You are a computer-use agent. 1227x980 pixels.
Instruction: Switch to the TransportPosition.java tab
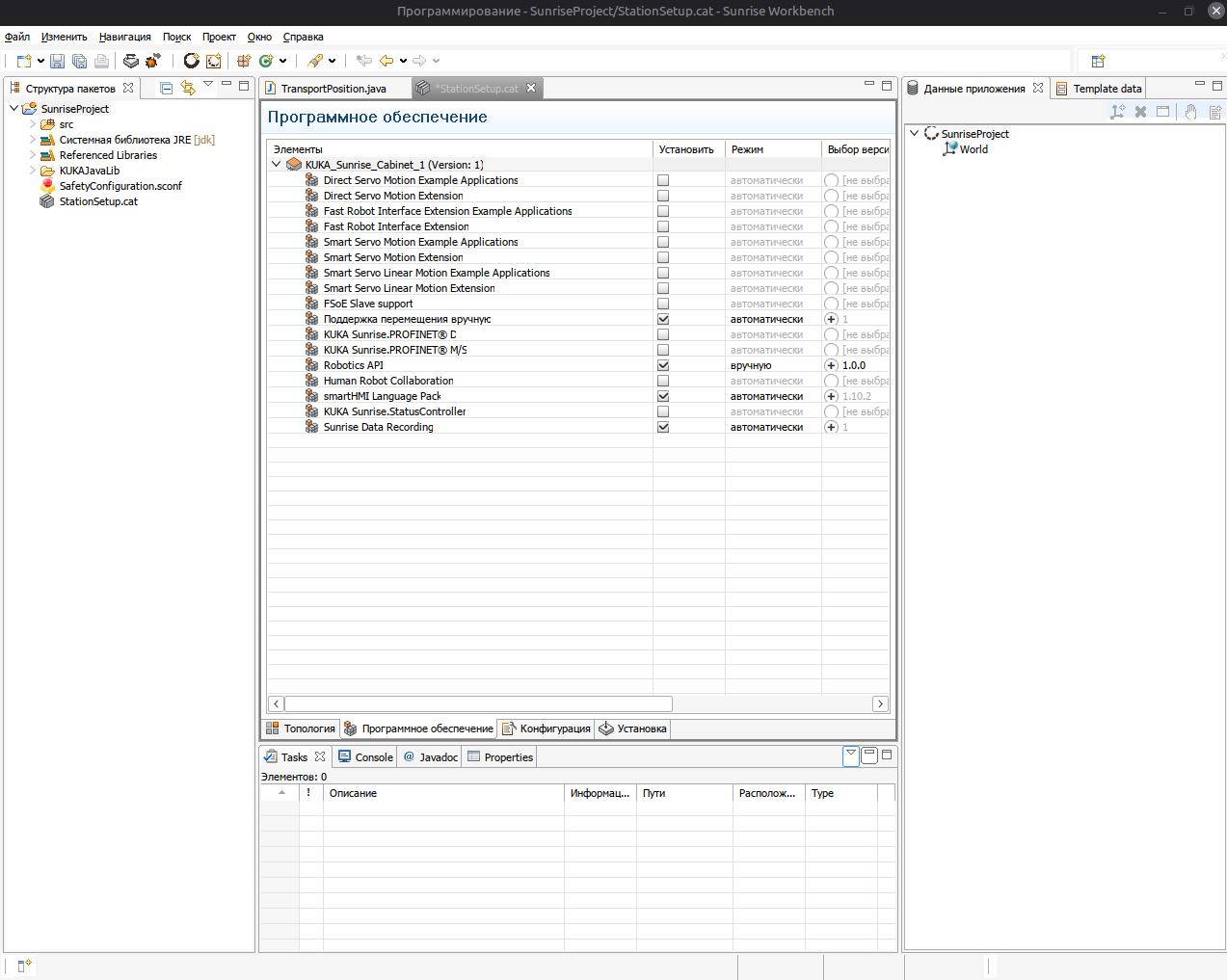coord(334,88)
